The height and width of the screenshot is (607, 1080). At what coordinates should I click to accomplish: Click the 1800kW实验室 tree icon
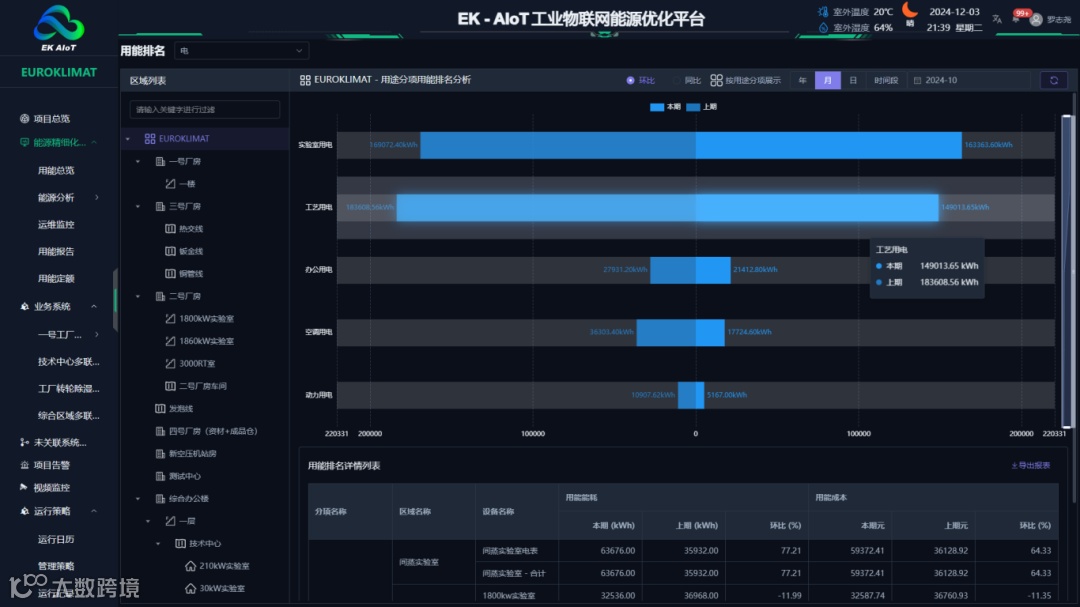(170, 318)
